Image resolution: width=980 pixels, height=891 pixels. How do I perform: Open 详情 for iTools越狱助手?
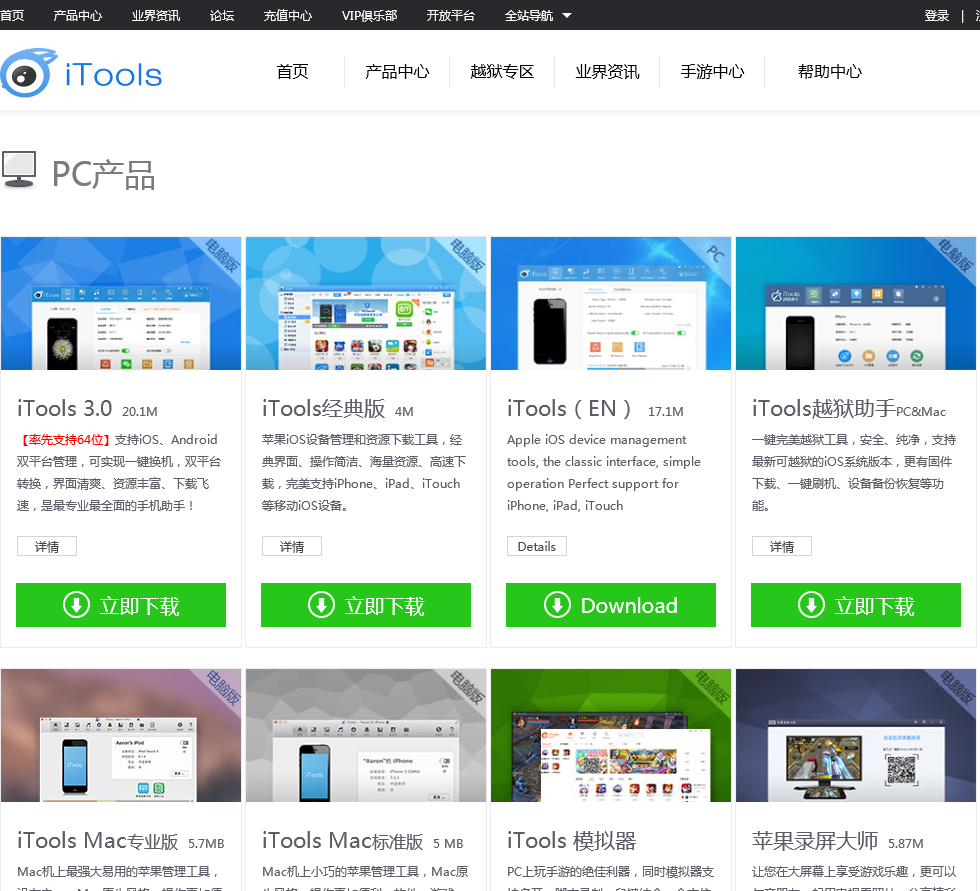tap(782, 546)
